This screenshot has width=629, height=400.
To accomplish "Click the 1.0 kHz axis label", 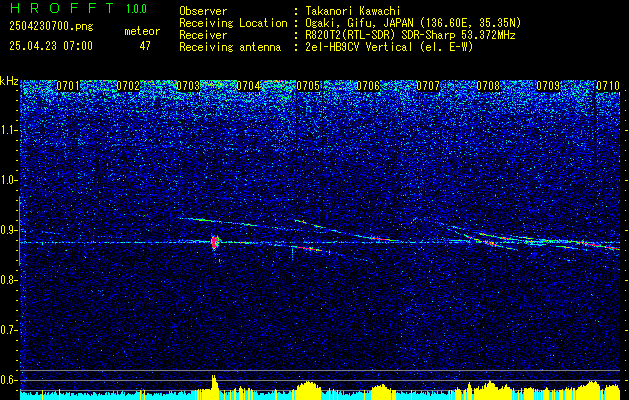I will (x=8, y=181).
